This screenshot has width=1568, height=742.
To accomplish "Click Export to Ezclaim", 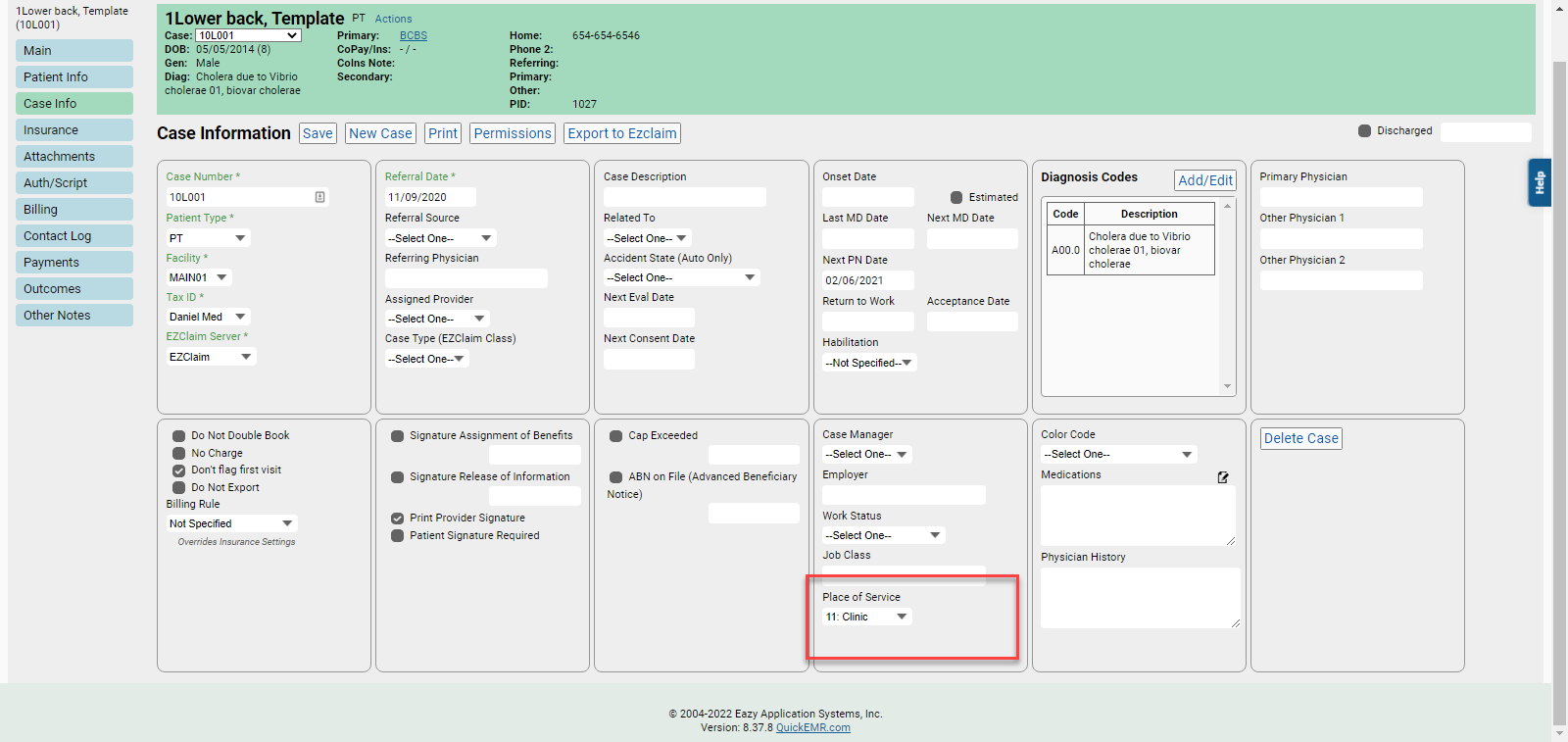I will (622, 133).
